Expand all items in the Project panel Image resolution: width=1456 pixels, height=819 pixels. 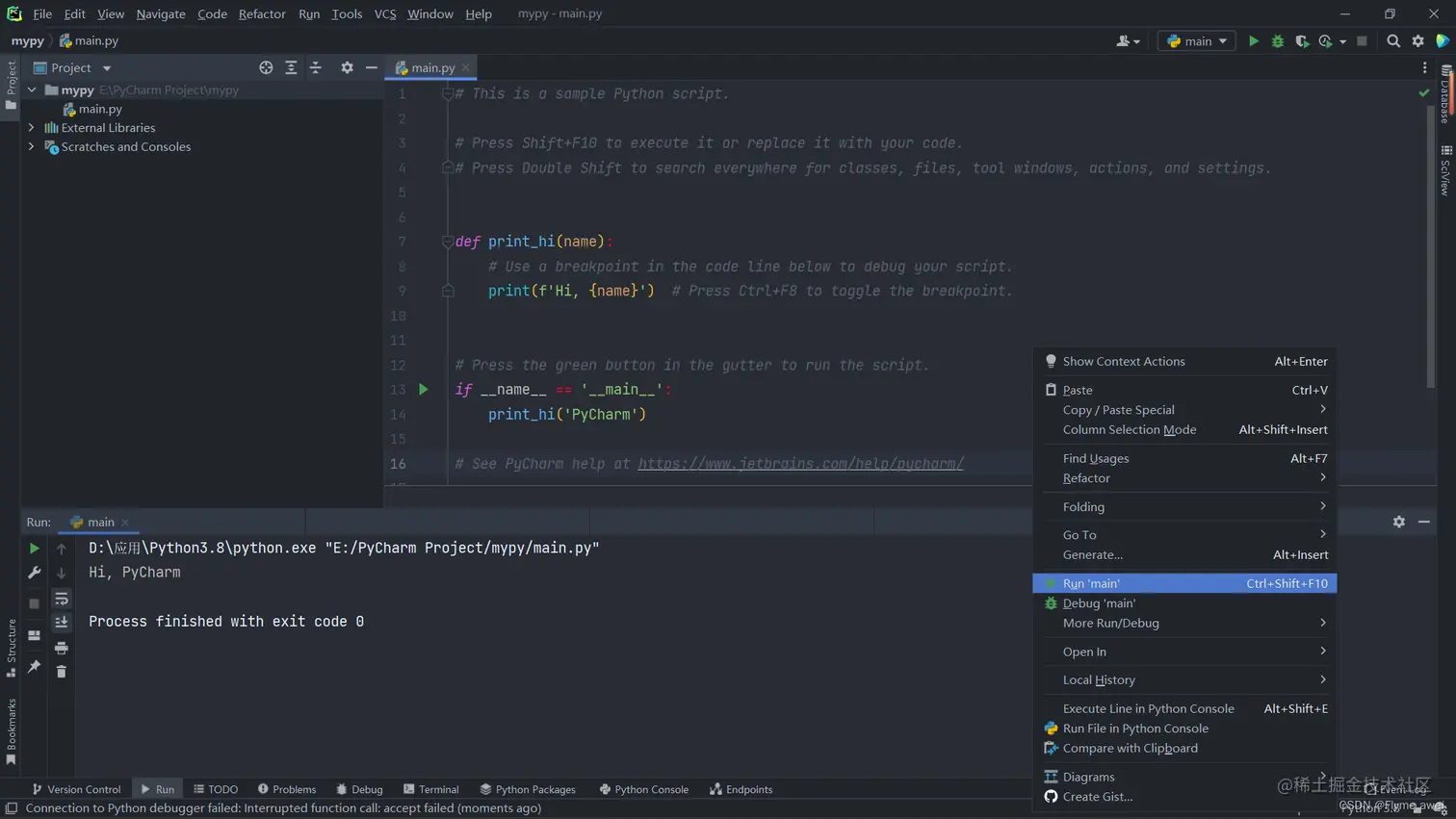coord(291,67)
